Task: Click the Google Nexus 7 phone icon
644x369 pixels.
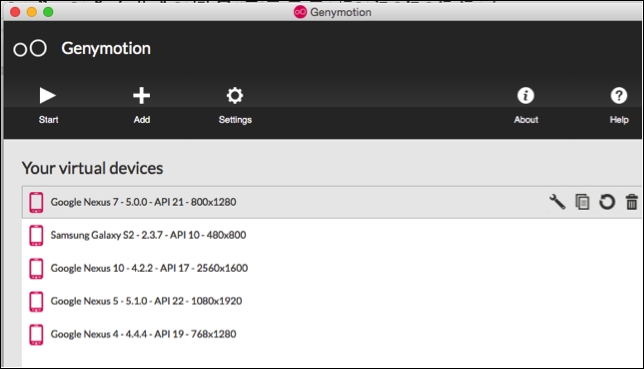Action: (36, 202)
